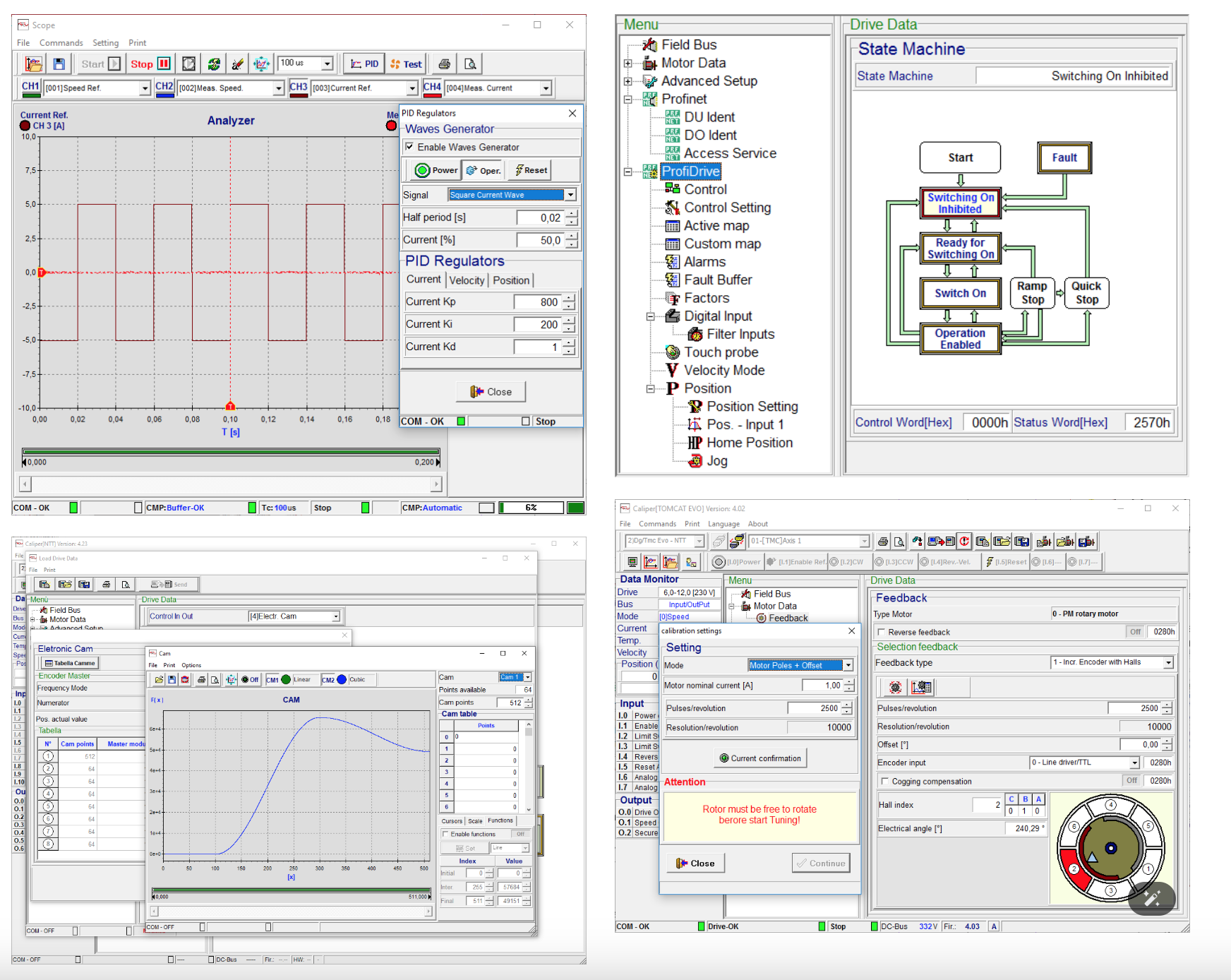Open the Signal Square Current Wave dropdown
The width and height of the screenshot is (1231, 980).
[x=570, y=195]
